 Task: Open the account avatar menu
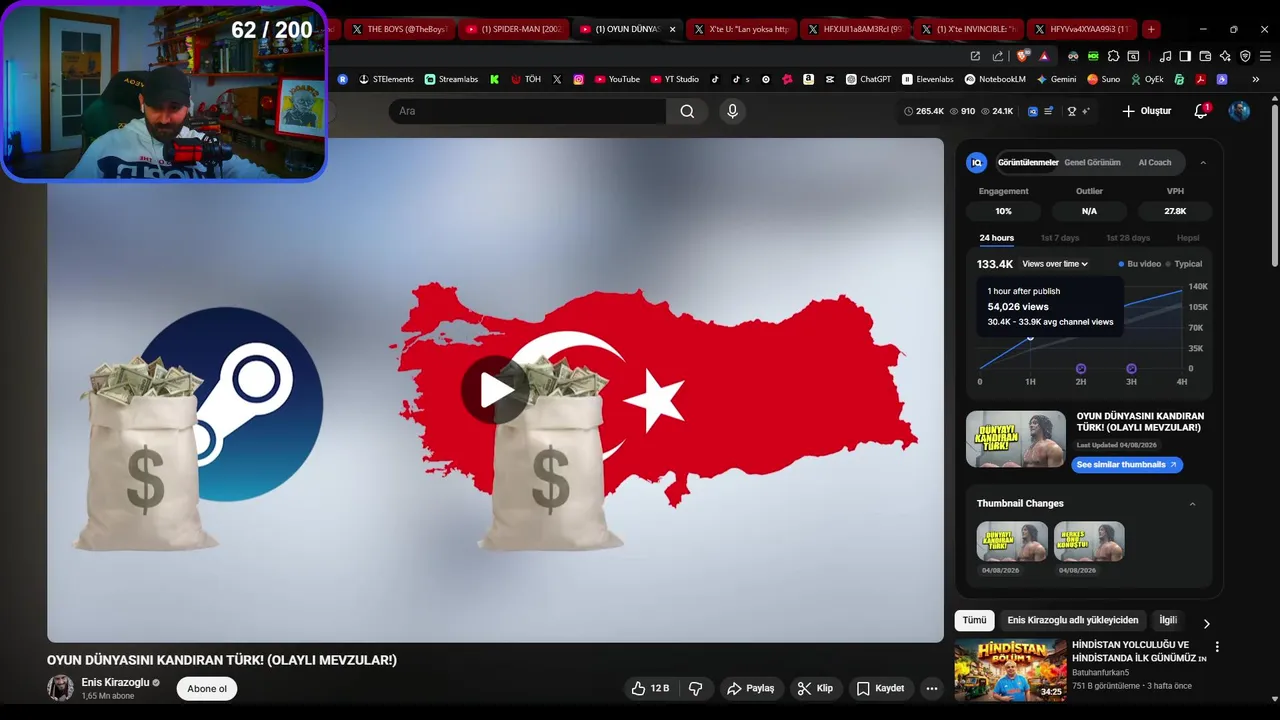click(x=1239, y=111)
